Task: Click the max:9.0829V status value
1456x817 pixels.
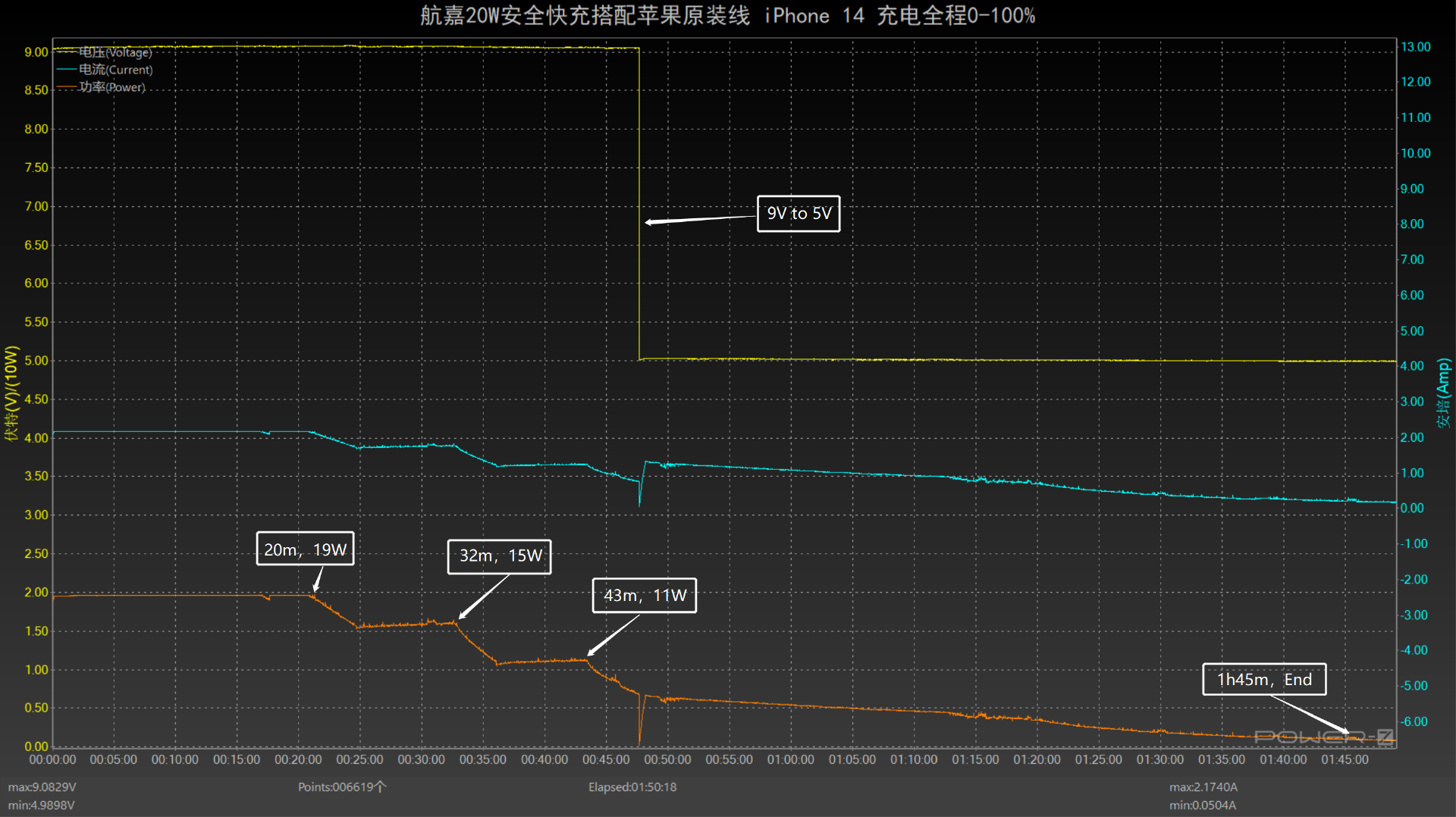Action: coord(42,787)
